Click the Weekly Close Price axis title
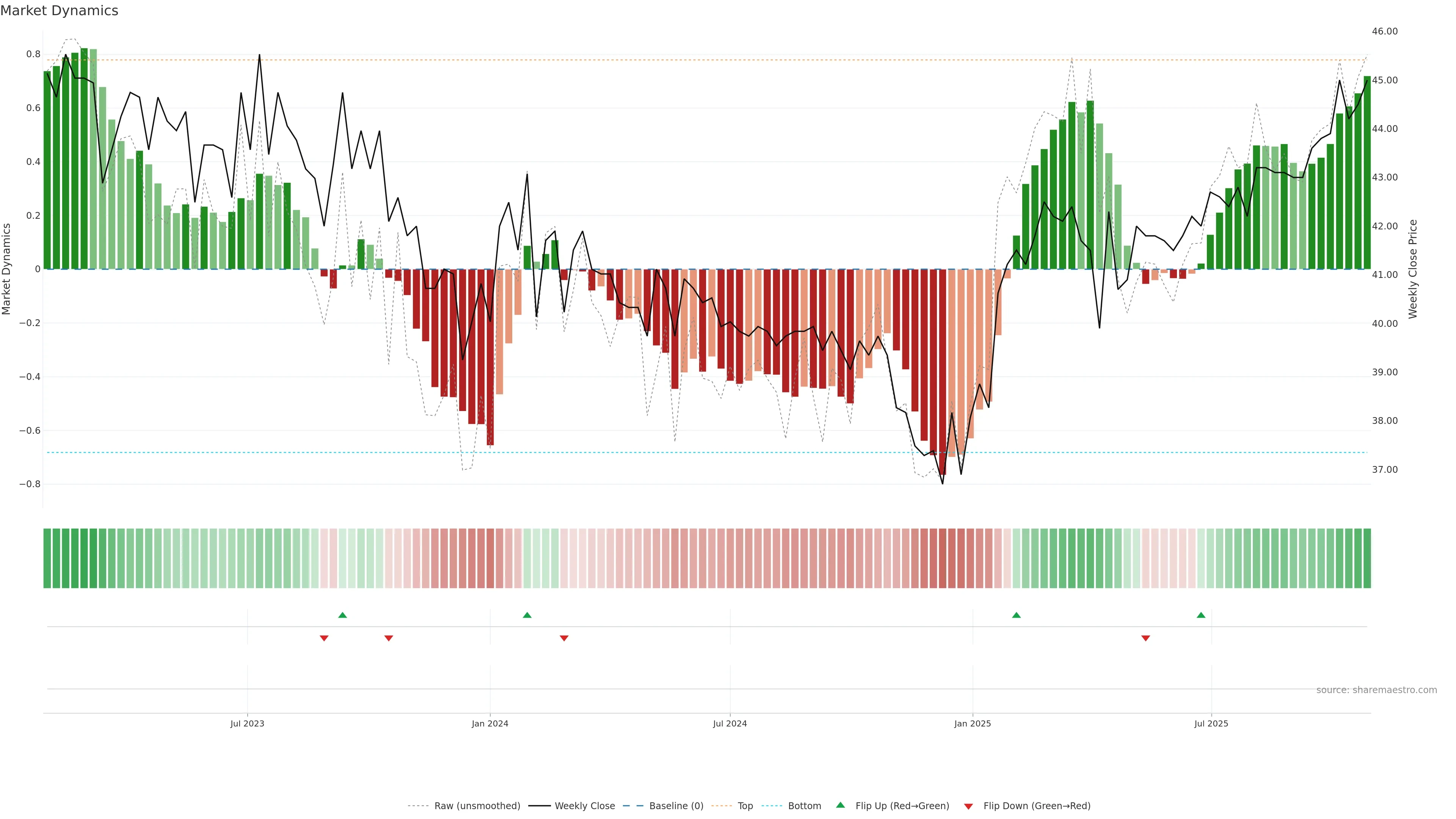 tap(1413, 269)
